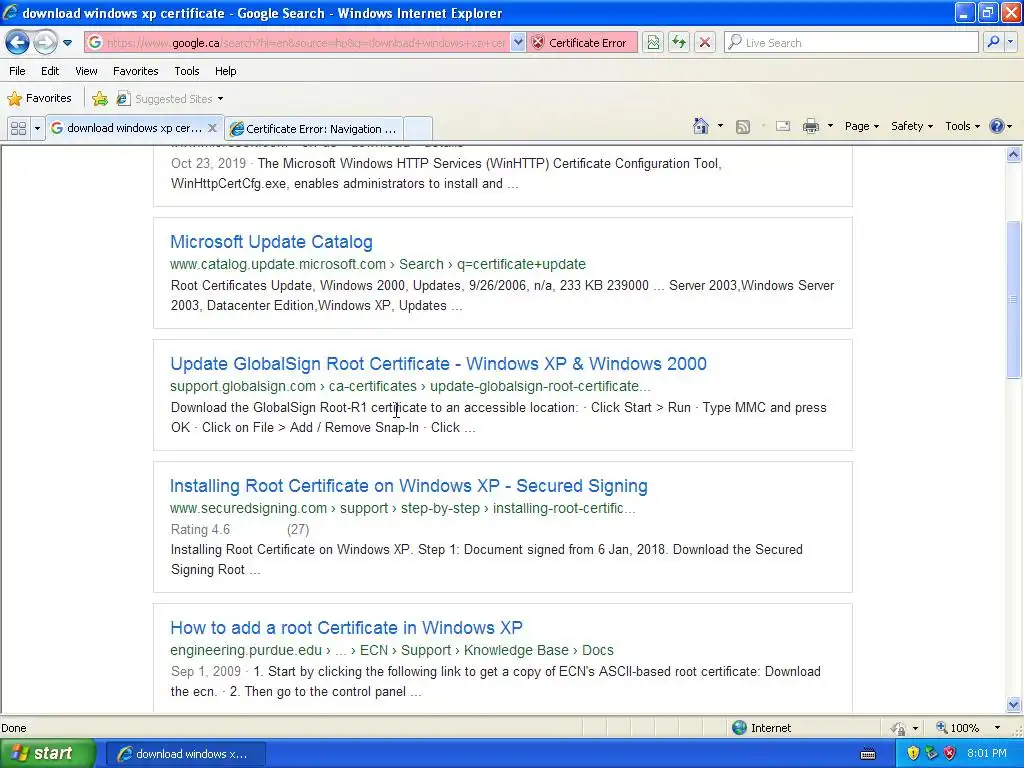Click the Favorites star icon beside the Favorites label
The height and width of the screenshot is (768, 1024).
click(14, 99)
